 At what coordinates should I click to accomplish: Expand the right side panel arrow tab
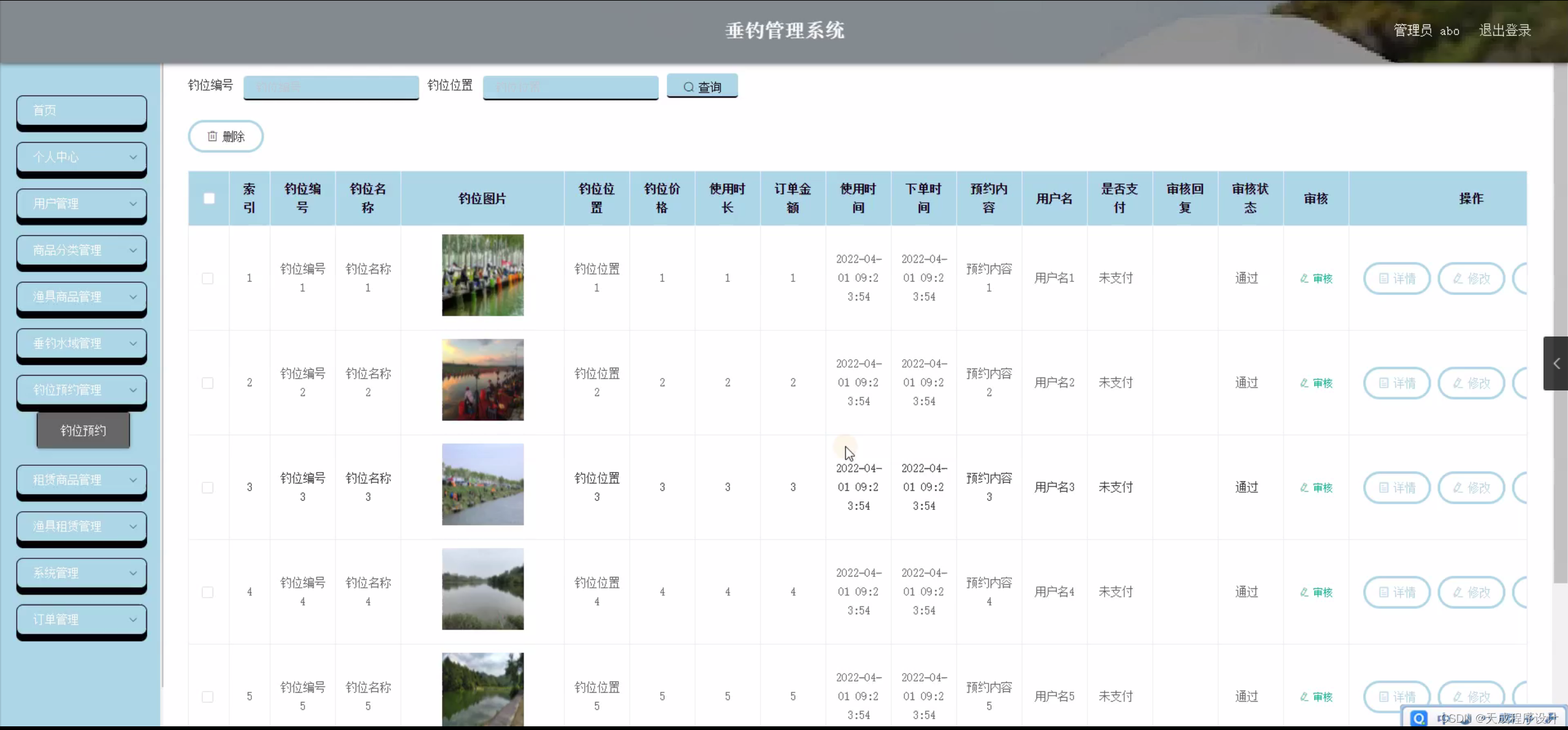pyautogui.click(x=1556, y=363)
